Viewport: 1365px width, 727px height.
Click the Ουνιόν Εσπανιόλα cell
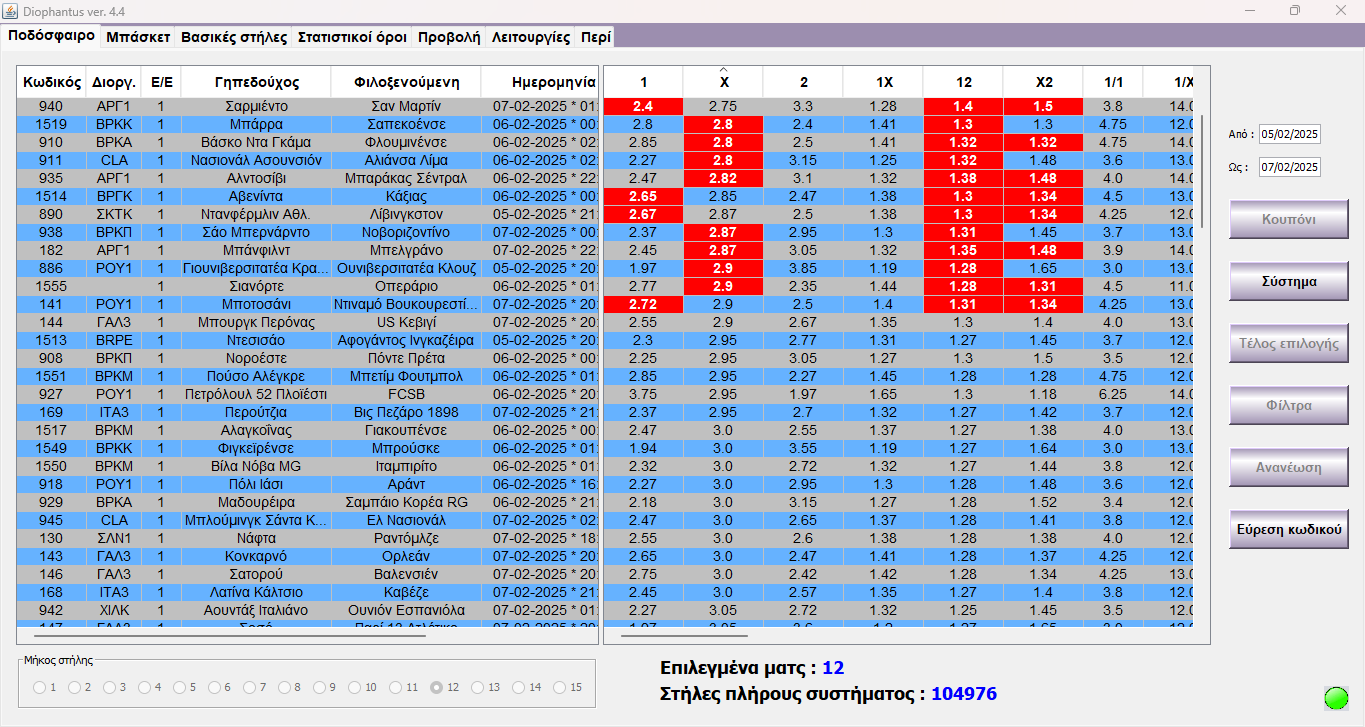tap(406, 610)
